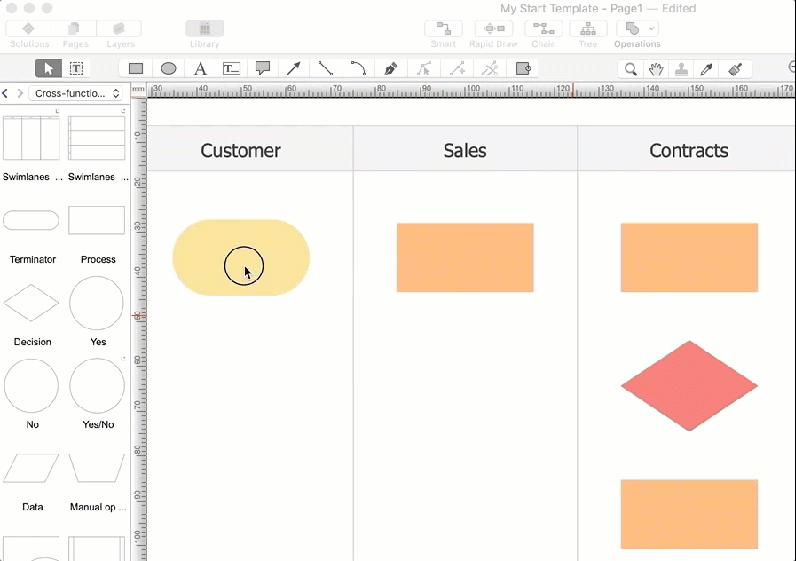The image size is (796, 561).
Task: Select the stamp tool
Action: [681, 69]
